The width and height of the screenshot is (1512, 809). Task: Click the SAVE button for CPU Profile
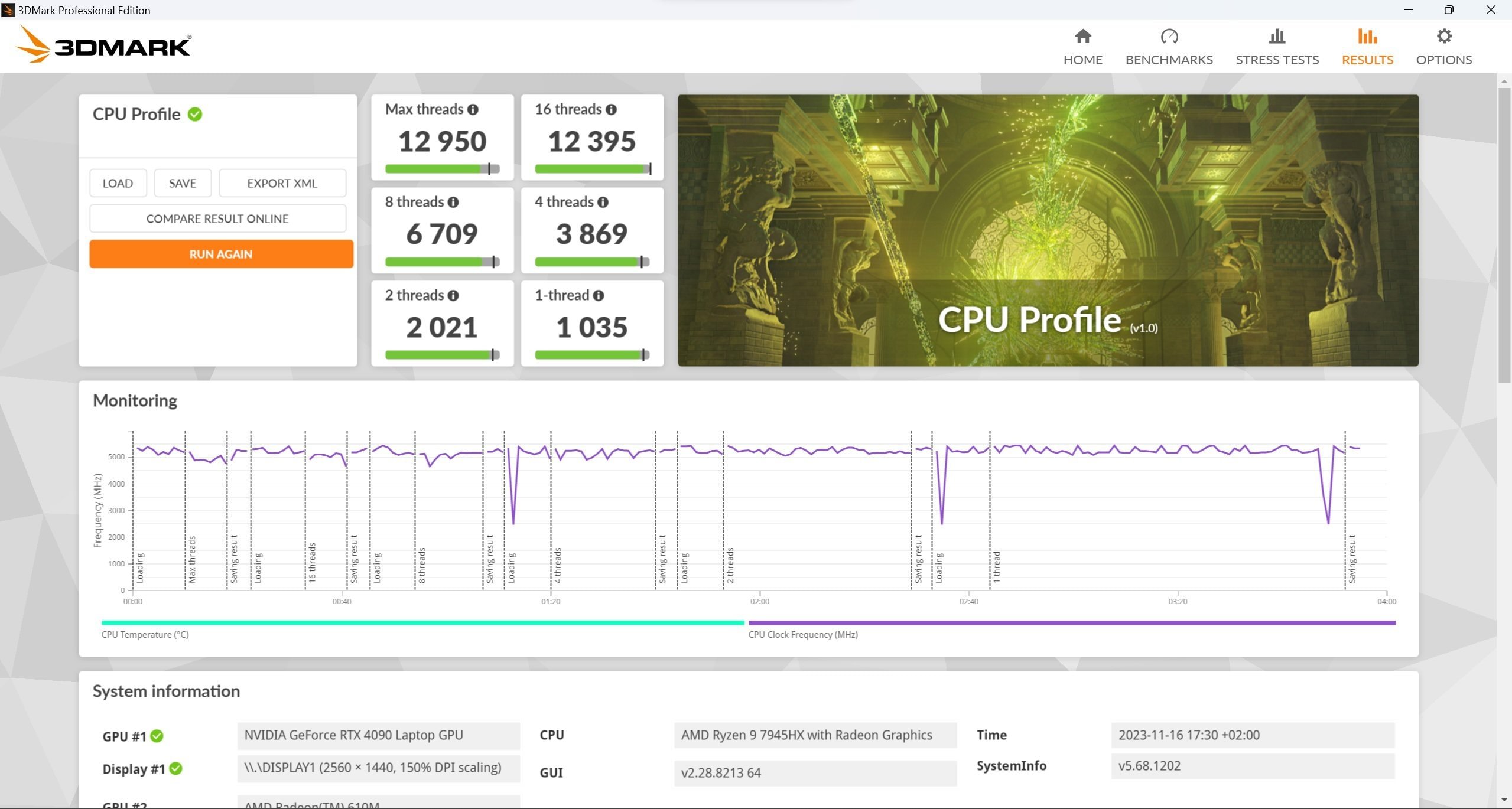click(x=183, y=183)
